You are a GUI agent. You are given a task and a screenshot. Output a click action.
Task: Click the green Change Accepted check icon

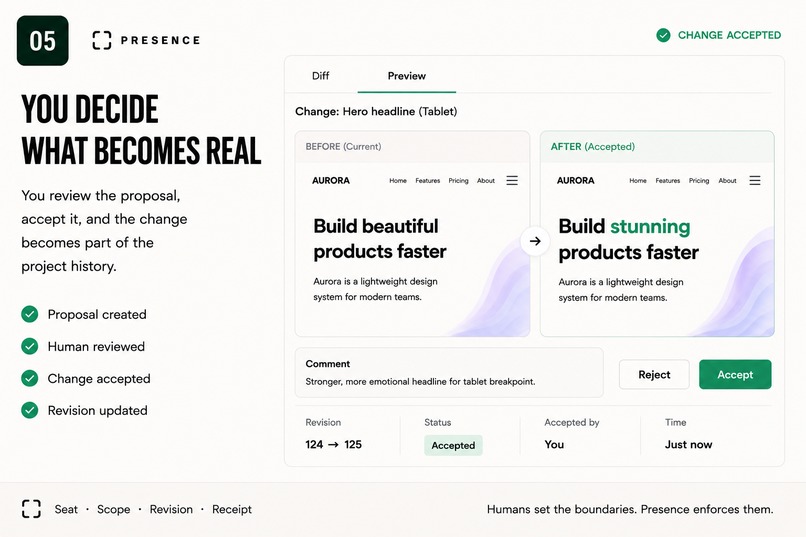click(663, 35)
